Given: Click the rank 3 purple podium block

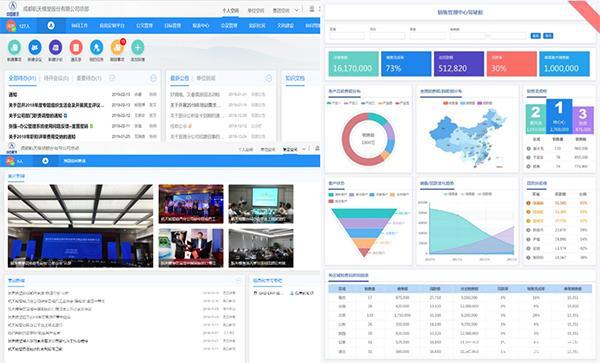Looking at the screenshot, I should tap(583, 120).
